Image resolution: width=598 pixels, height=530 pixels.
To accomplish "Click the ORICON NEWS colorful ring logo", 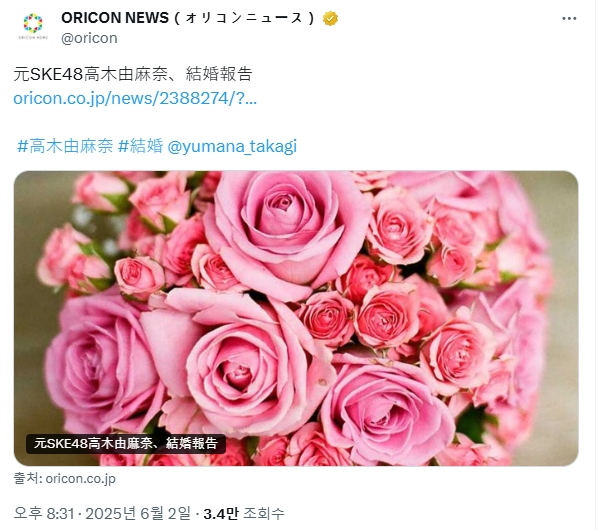I will coord(33,23).
